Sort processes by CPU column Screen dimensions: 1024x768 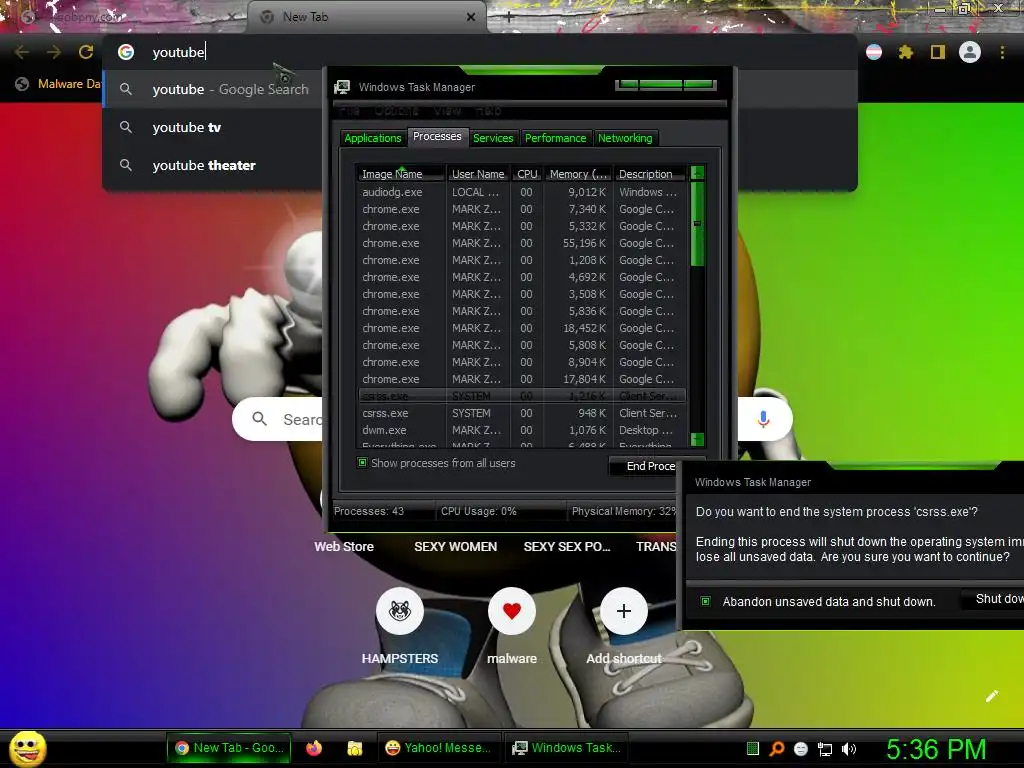527,174
